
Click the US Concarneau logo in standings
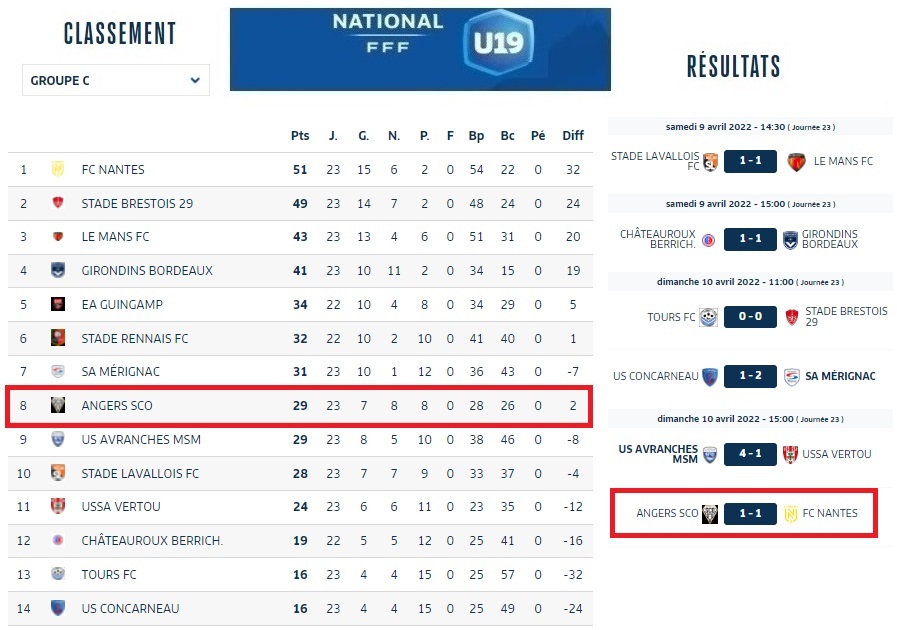(x=58, y=607)
